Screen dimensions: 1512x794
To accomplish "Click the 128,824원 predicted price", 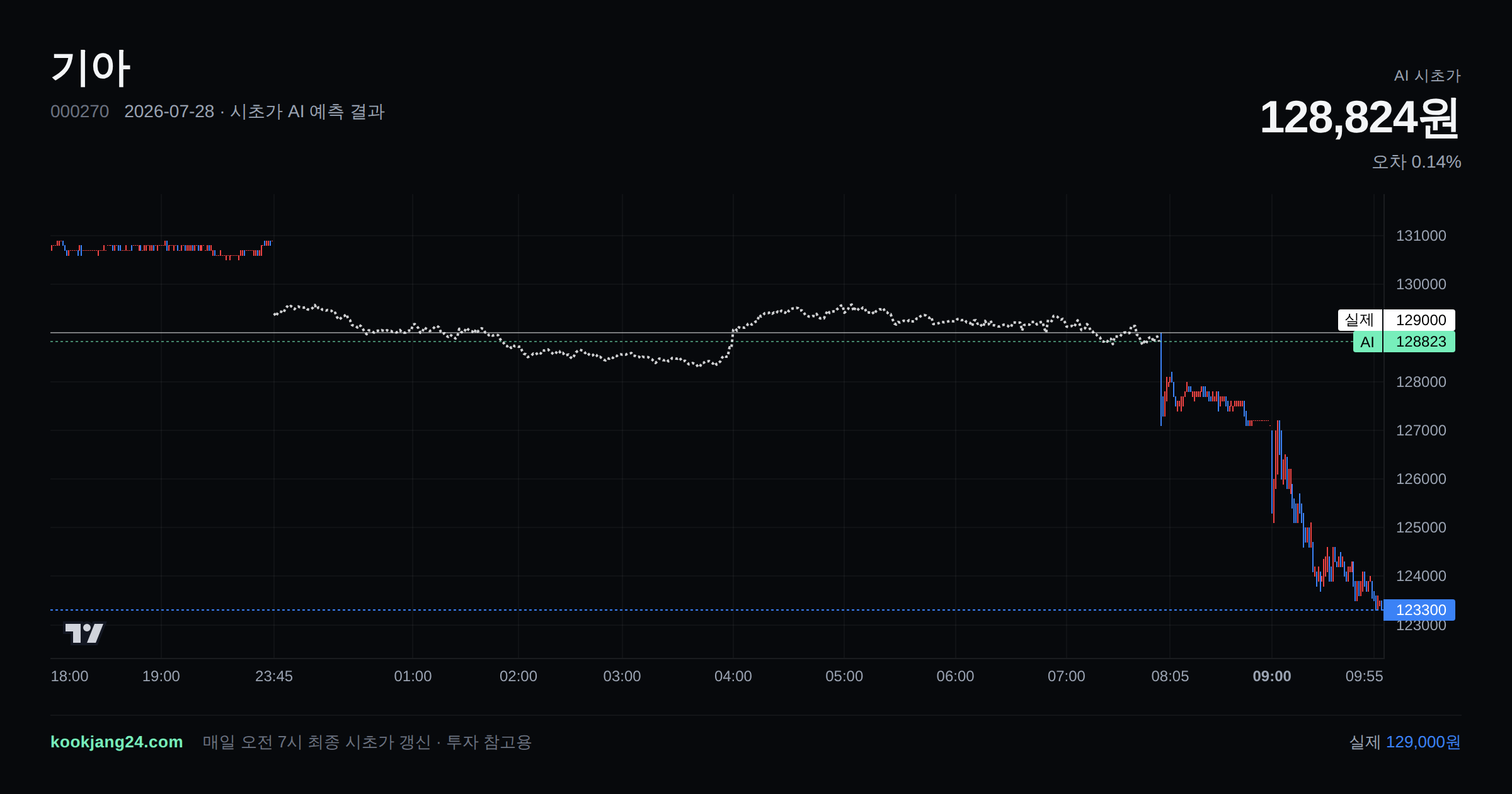I will 1360,117.
